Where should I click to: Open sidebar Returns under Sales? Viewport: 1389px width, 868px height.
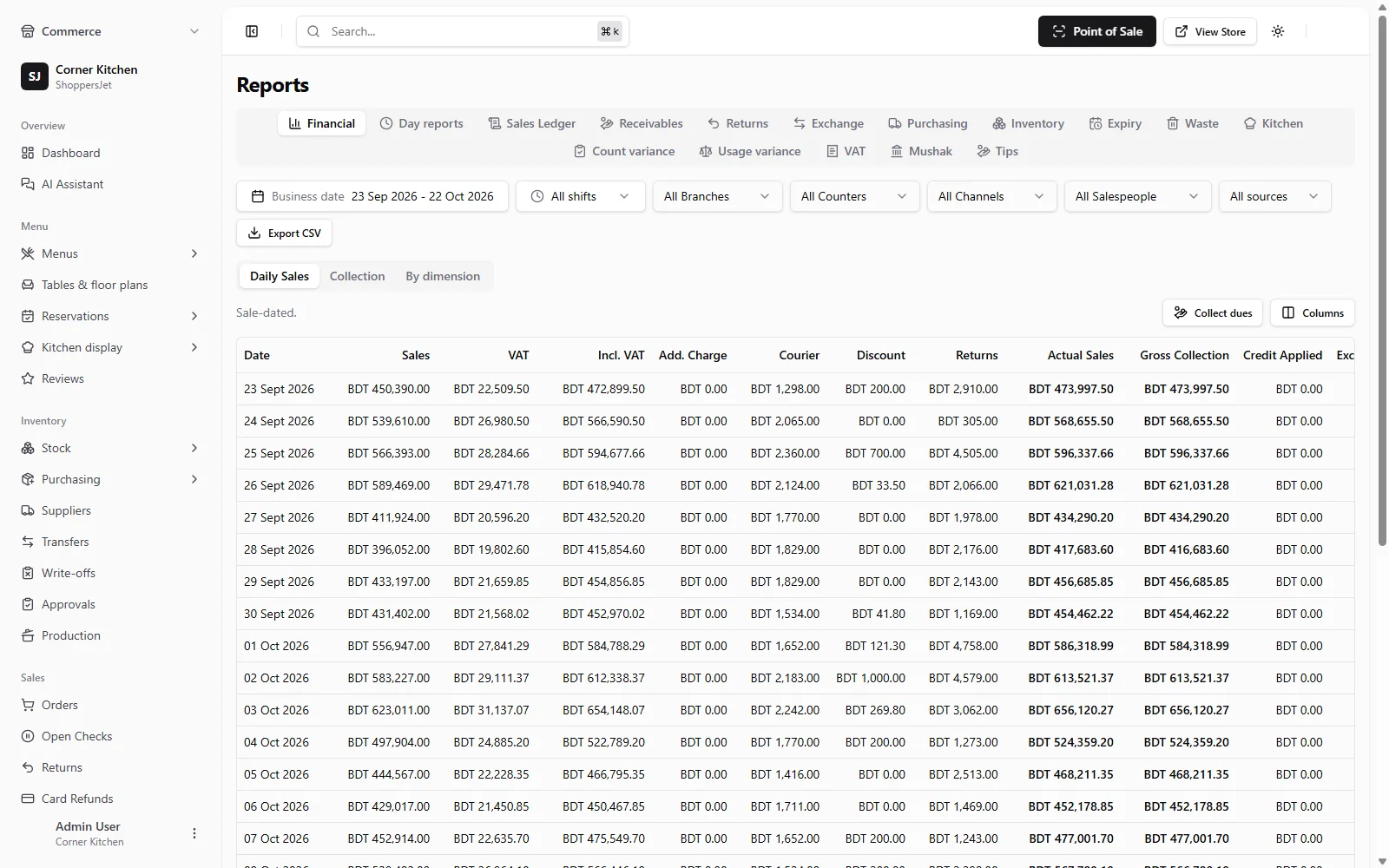[x=110, y=767]
